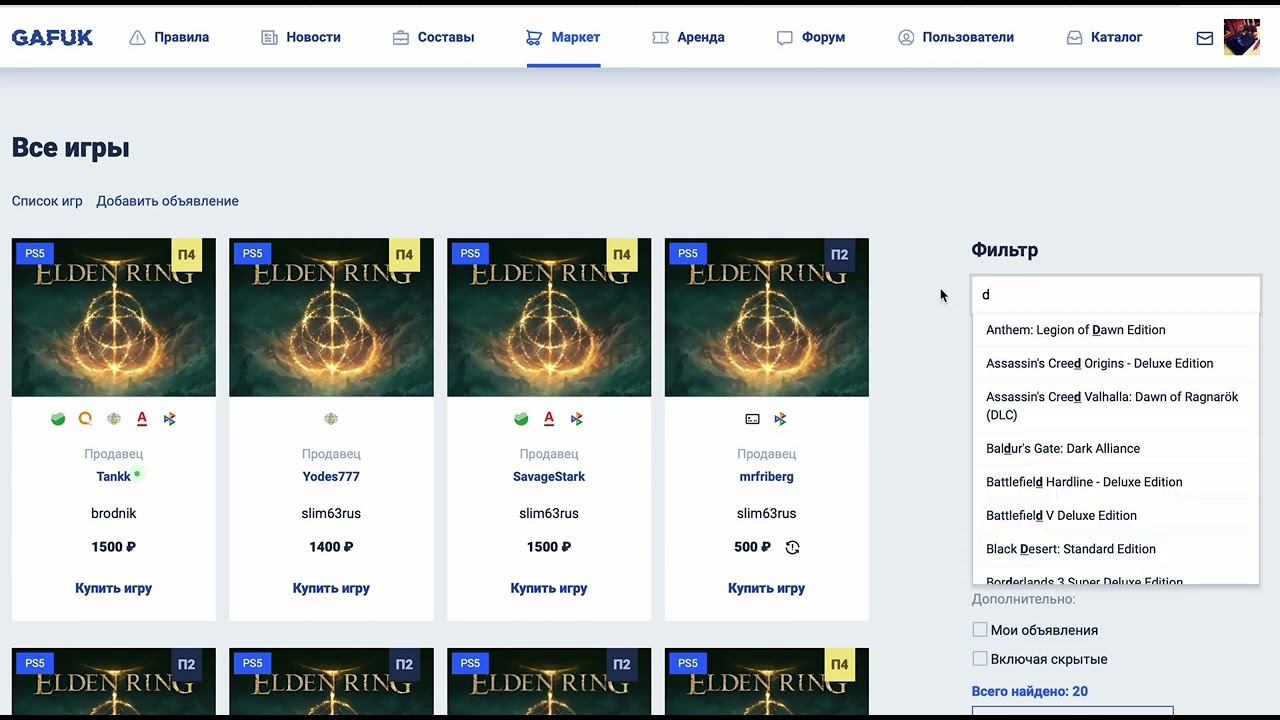
Task: Click Tankk's green online status dot
Action: [137, 473]
